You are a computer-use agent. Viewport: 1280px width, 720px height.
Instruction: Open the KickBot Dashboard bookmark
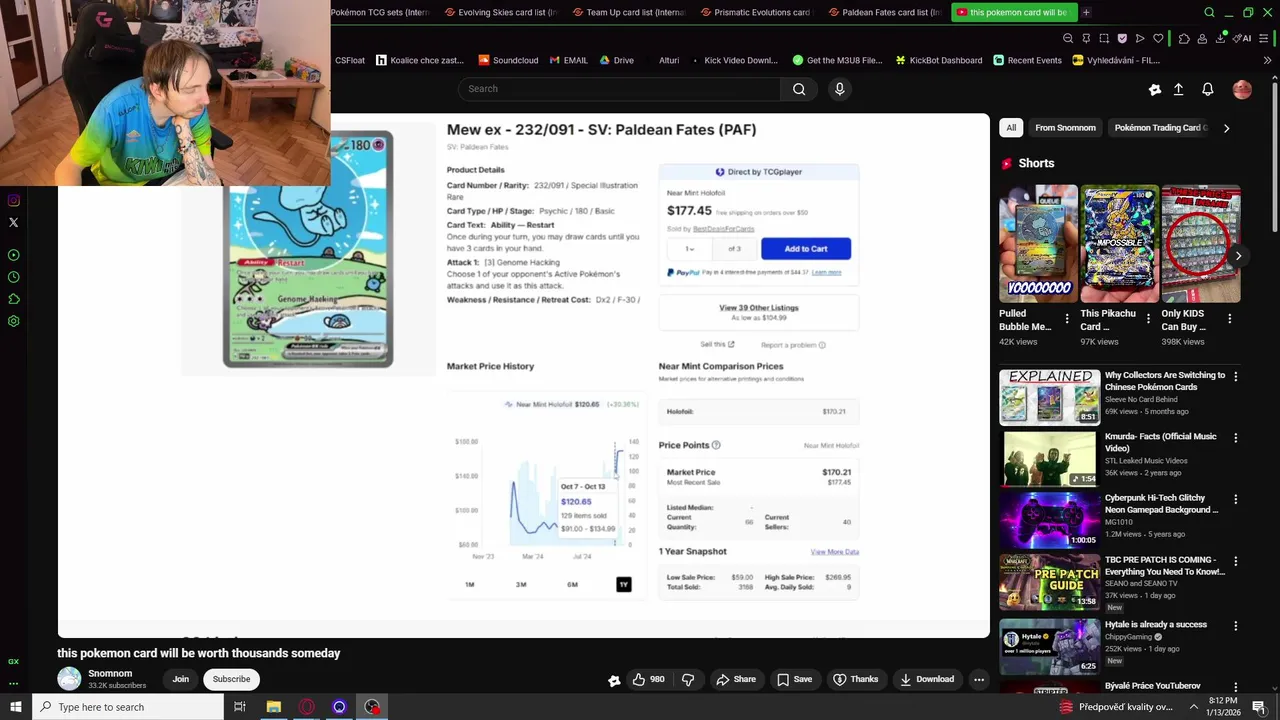tap(939, 60)
